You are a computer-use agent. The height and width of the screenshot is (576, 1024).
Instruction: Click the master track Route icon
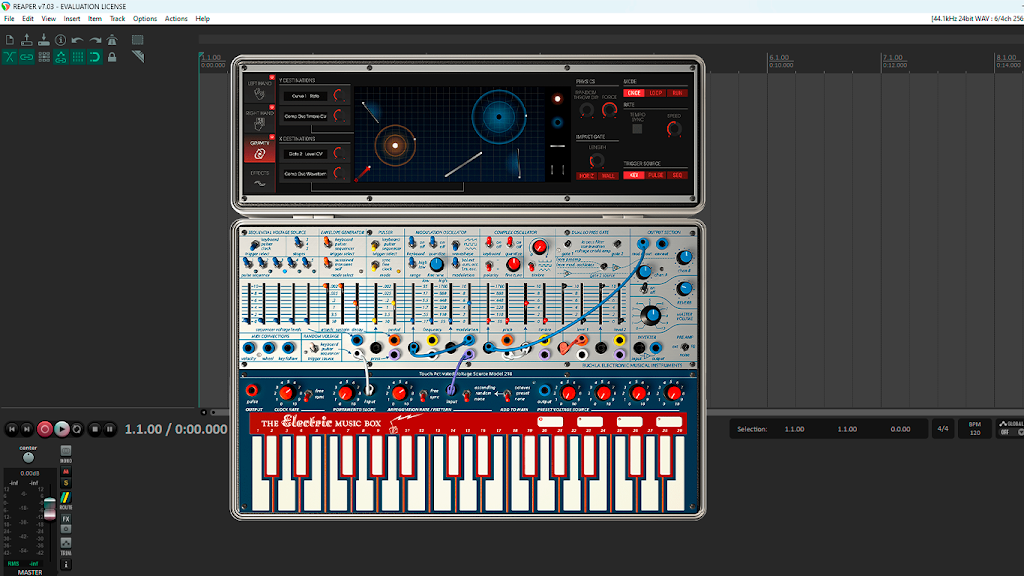coord(66,498)
